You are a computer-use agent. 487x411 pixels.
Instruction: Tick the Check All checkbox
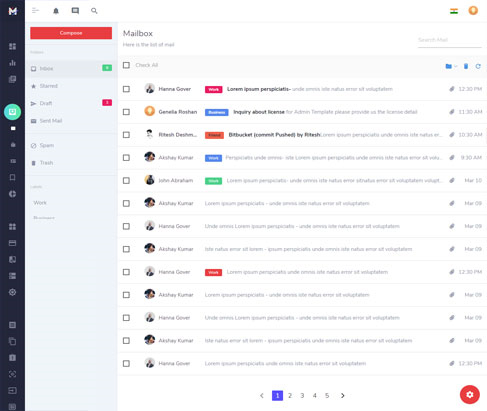[x=126, y=65]
